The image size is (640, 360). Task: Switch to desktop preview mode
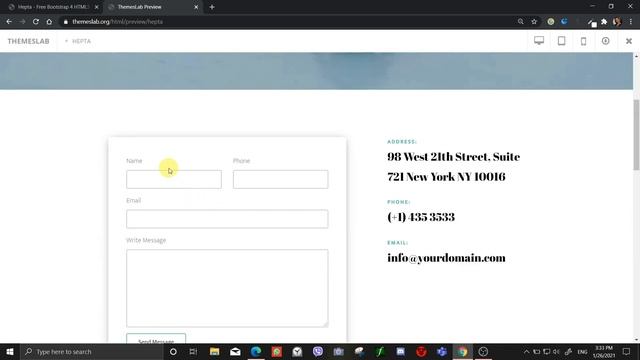539,40
